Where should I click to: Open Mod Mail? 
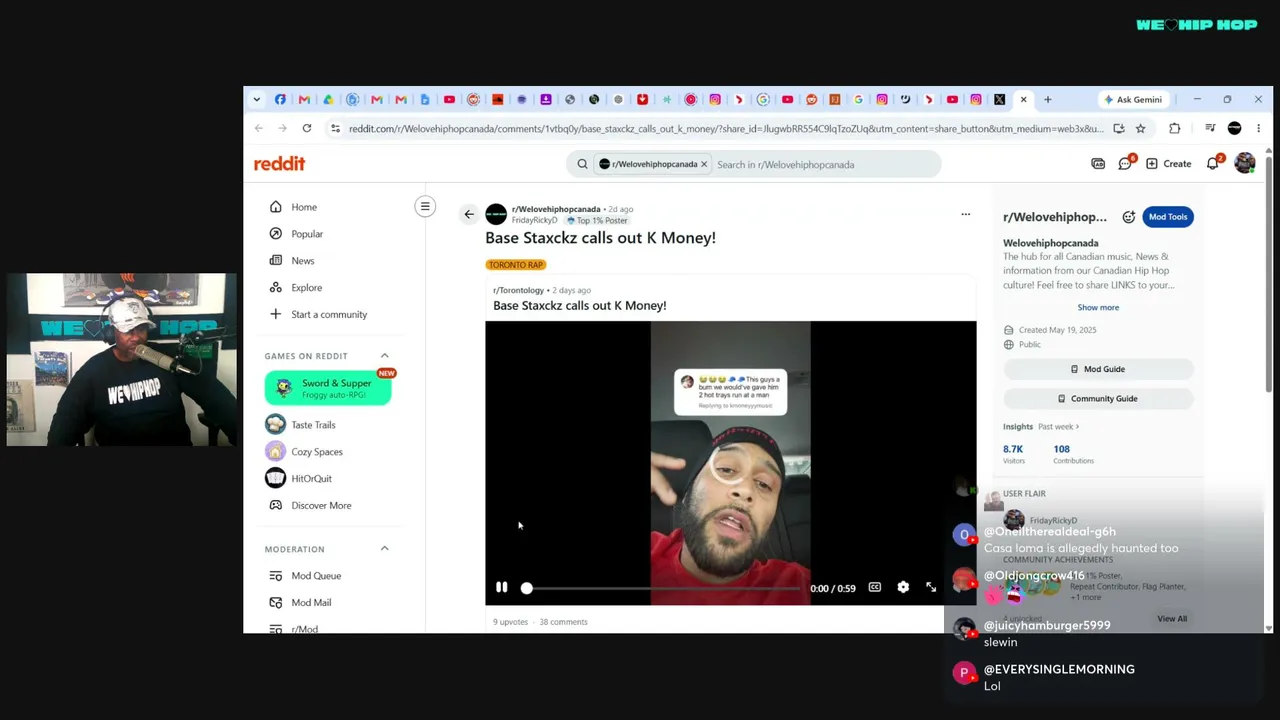pos(311,603)
